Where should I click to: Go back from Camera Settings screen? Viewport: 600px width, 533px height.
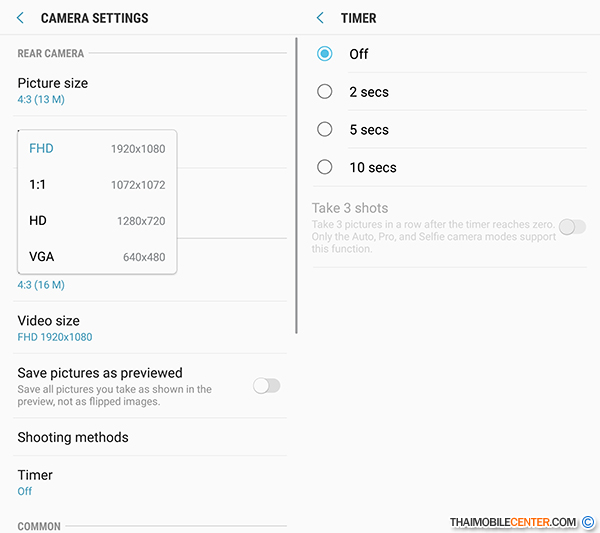[21, 18]
